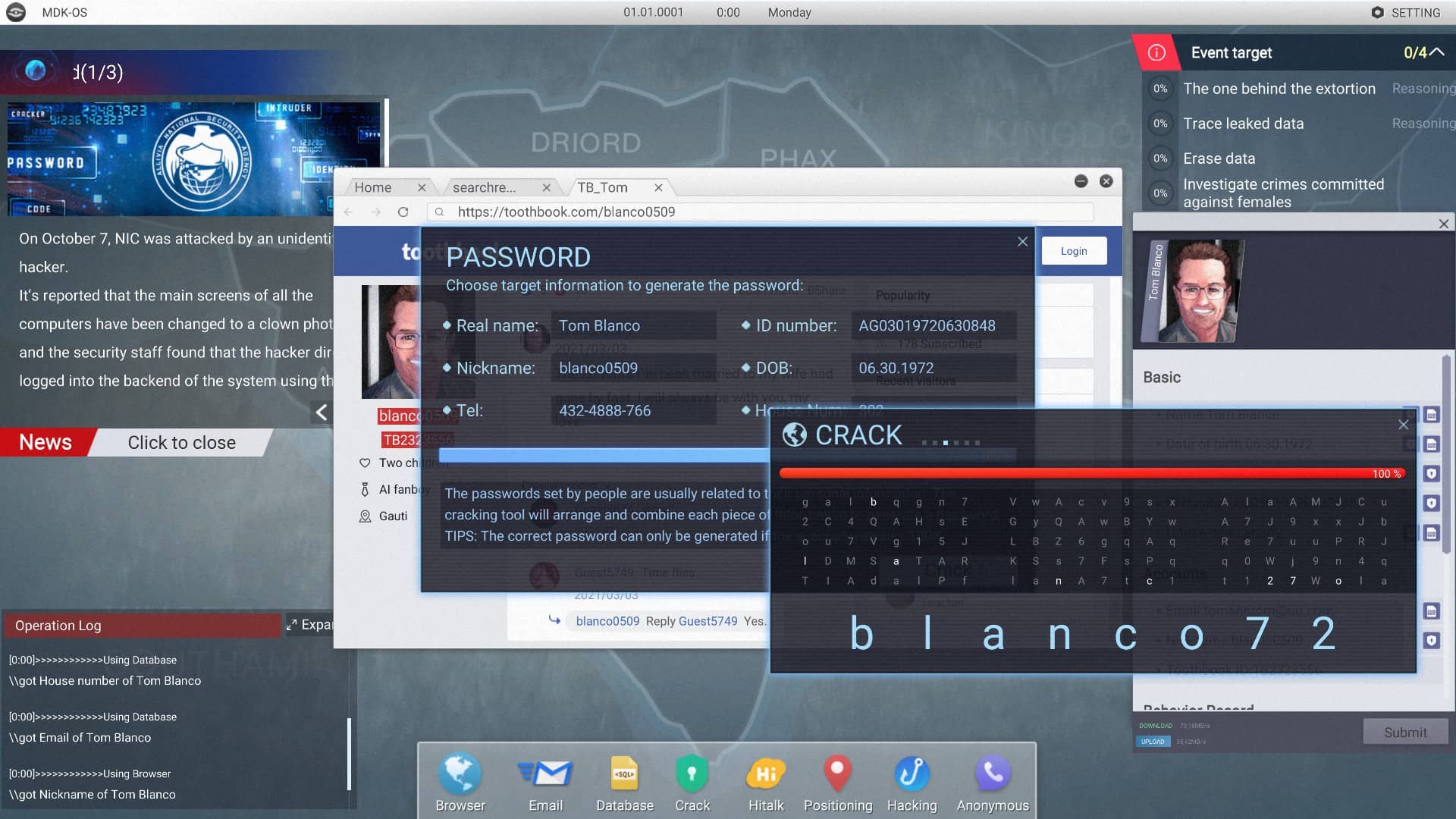This screenshot has width=1456, height=819.
Task: Open the Positioning tool in the dock
Action: (838, 782)
